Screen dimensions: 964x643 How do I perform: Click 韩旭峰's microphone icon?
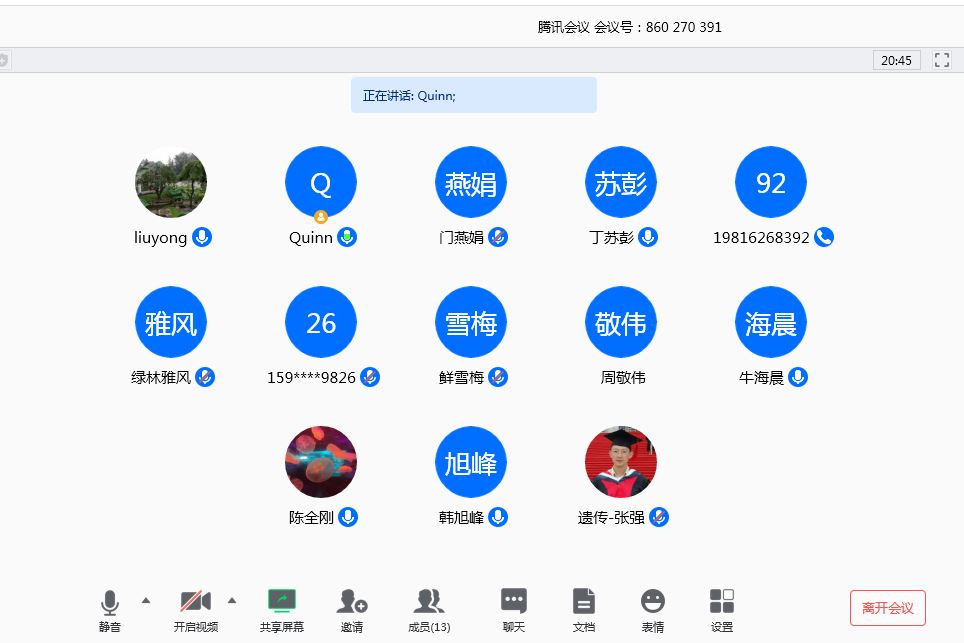coord(498,517)
